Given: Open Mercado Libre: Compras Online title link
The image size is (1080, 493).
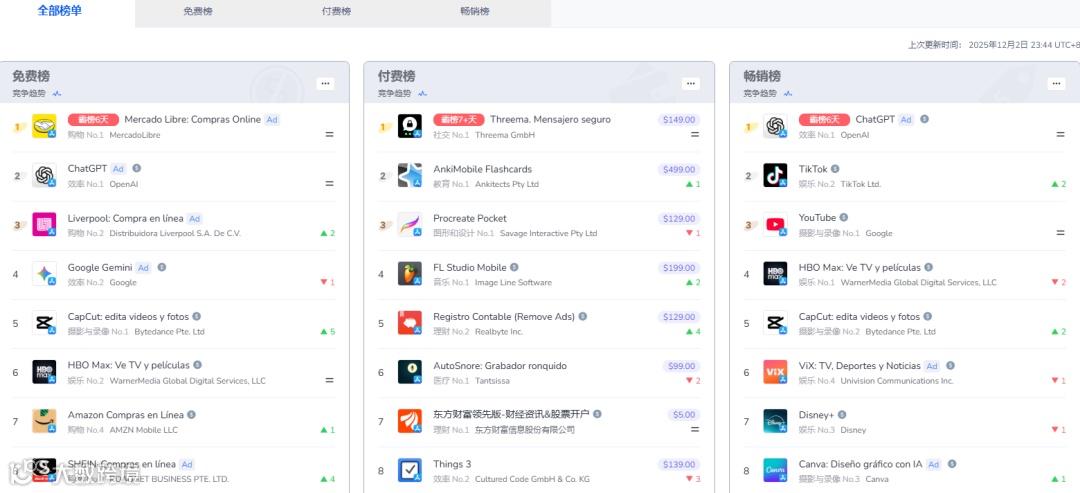Looking at the screenshot, I should click(193, 120).
